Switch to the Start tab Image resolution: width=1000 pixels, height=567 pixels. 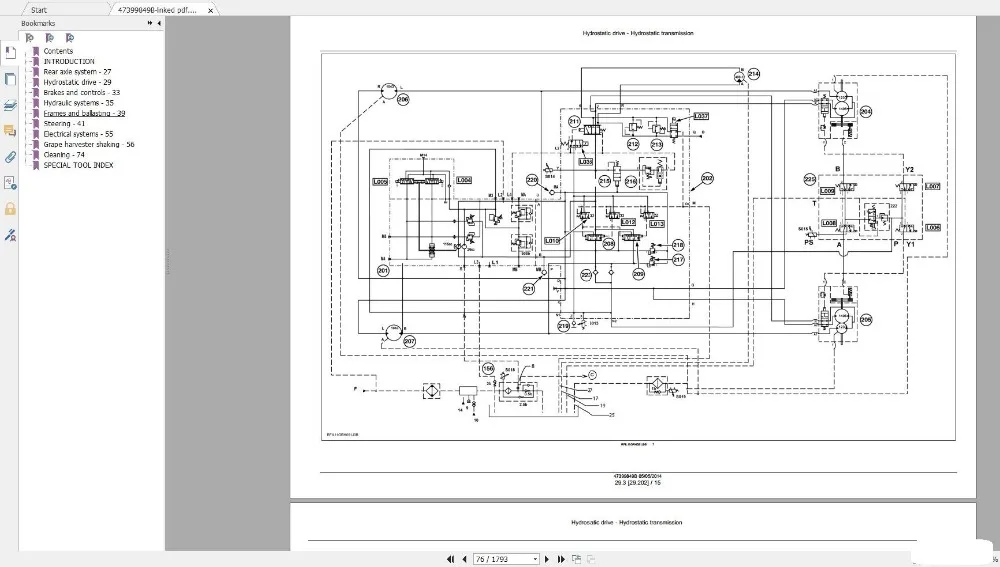click(x=39, y=10)
